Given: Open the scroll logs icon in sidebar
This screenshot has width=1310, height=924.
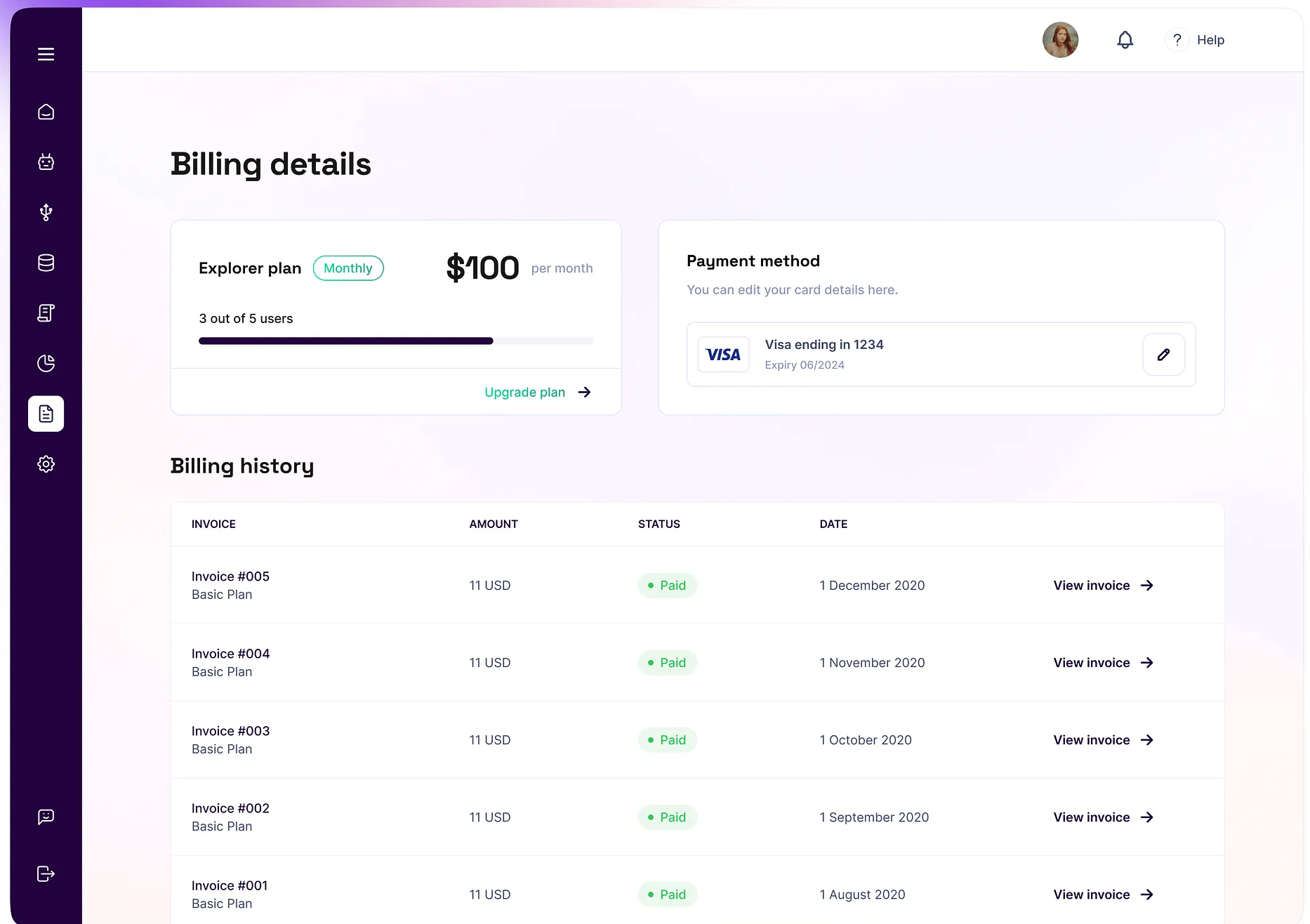Looking at the screenshot, I should 46,313.
